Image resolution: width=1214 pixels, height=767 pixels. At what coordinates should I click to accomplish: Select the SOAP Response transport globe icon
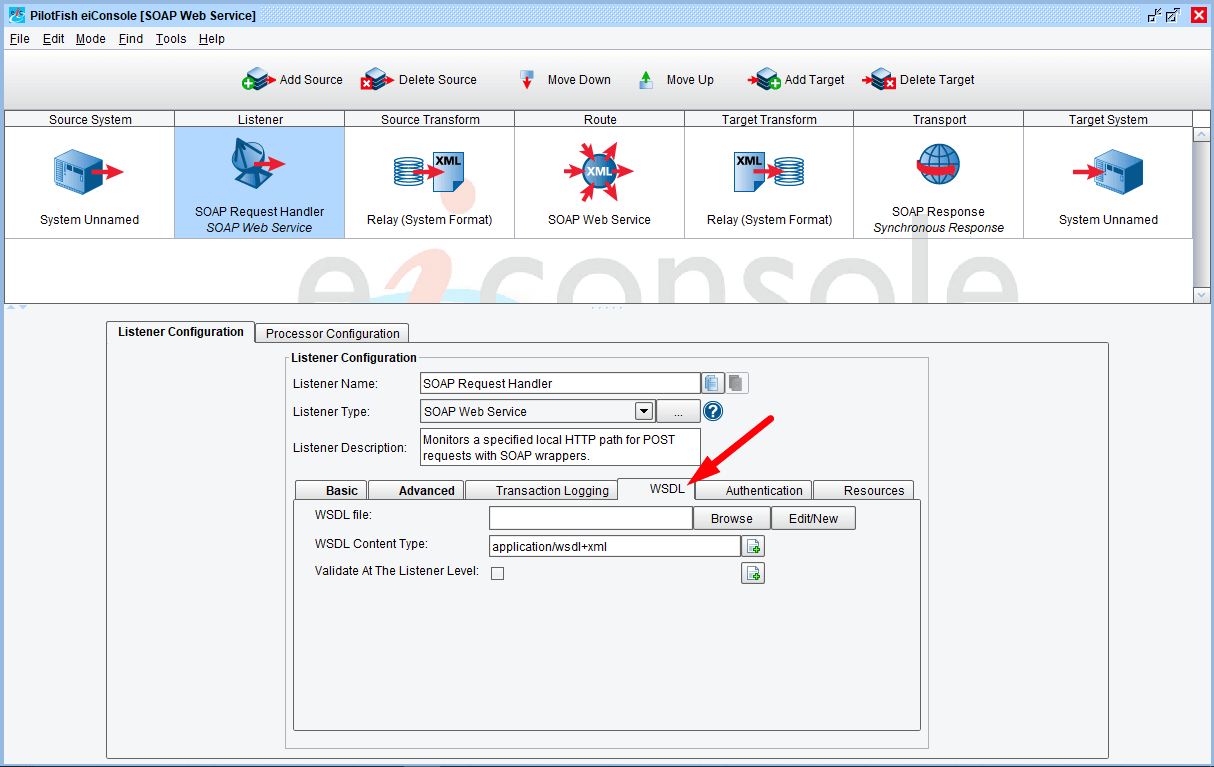pyautogui.click(x=938, y=166)
